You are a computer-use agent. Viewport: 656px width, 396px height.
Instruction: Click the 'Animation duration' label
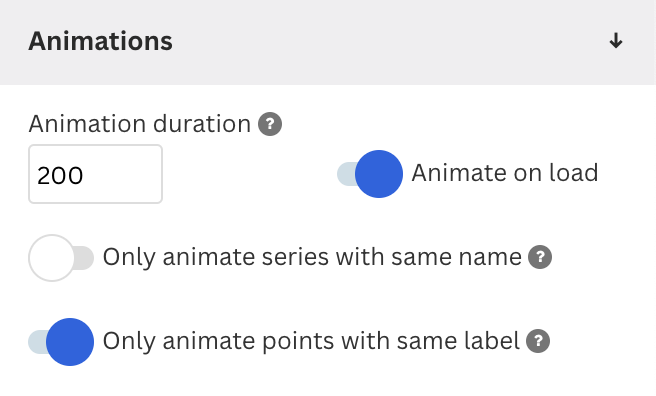(139, 124)
